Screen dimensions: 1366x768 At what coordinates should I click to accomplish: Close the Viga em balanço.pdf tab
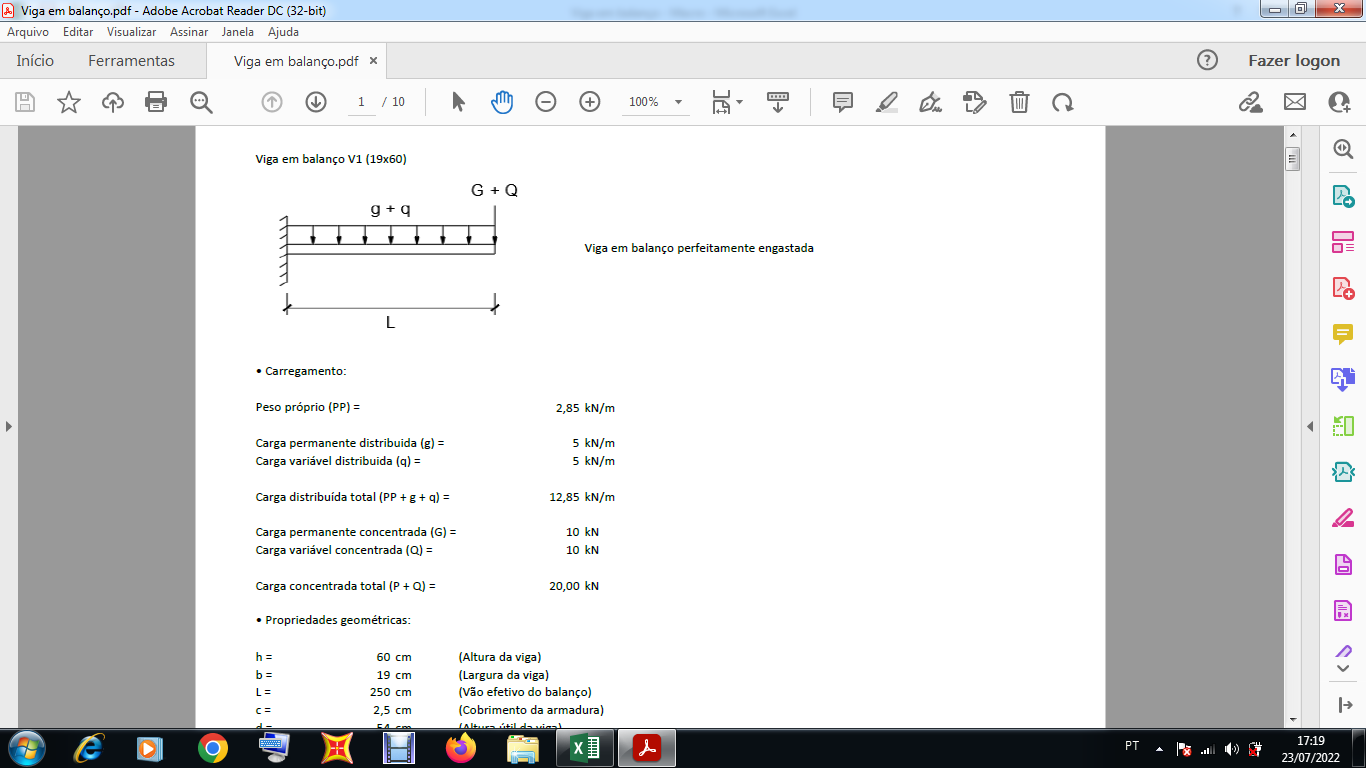(374, 61)
